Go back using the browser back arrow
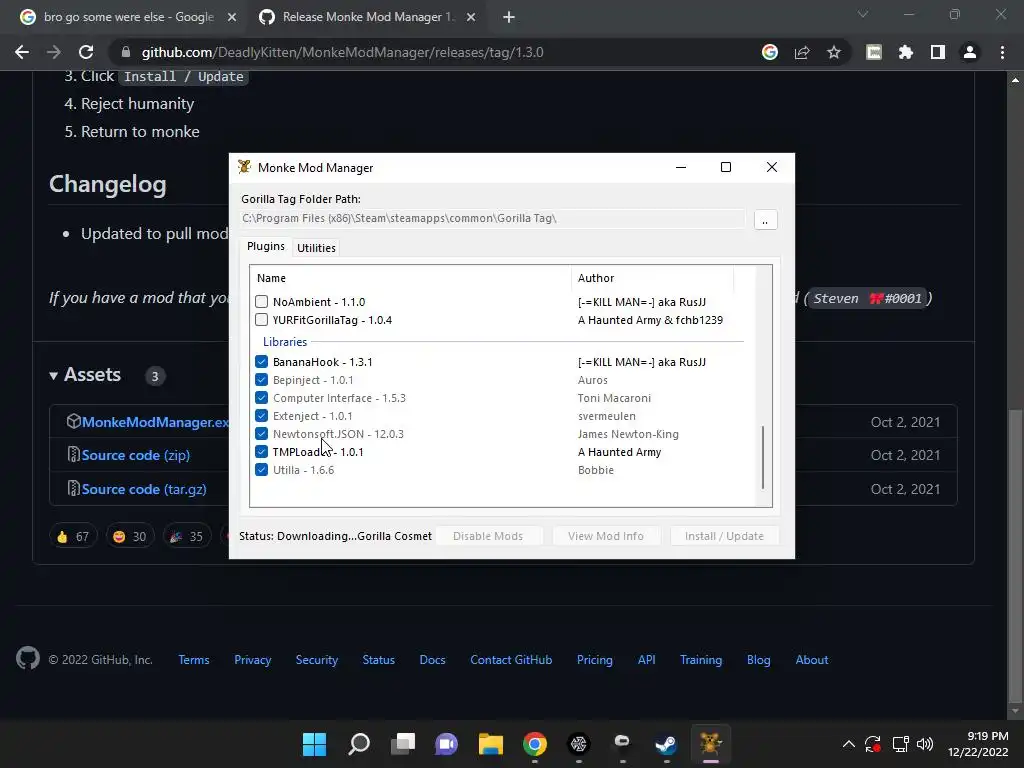This screenshot has height=768, width=1024. (22, 52)
